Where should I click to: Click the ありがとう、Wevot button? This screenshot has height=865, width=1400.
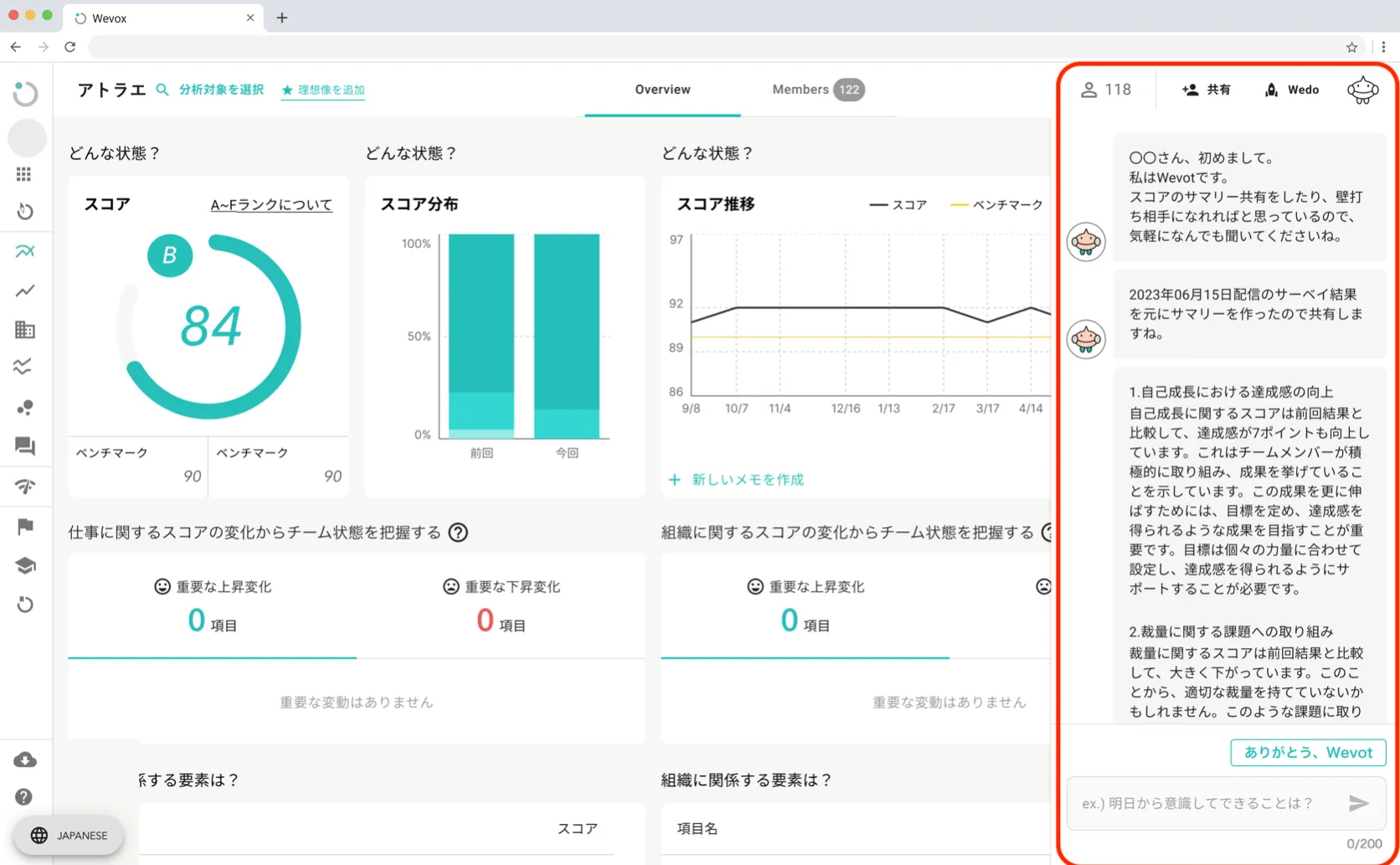(x=1307, y=752)
